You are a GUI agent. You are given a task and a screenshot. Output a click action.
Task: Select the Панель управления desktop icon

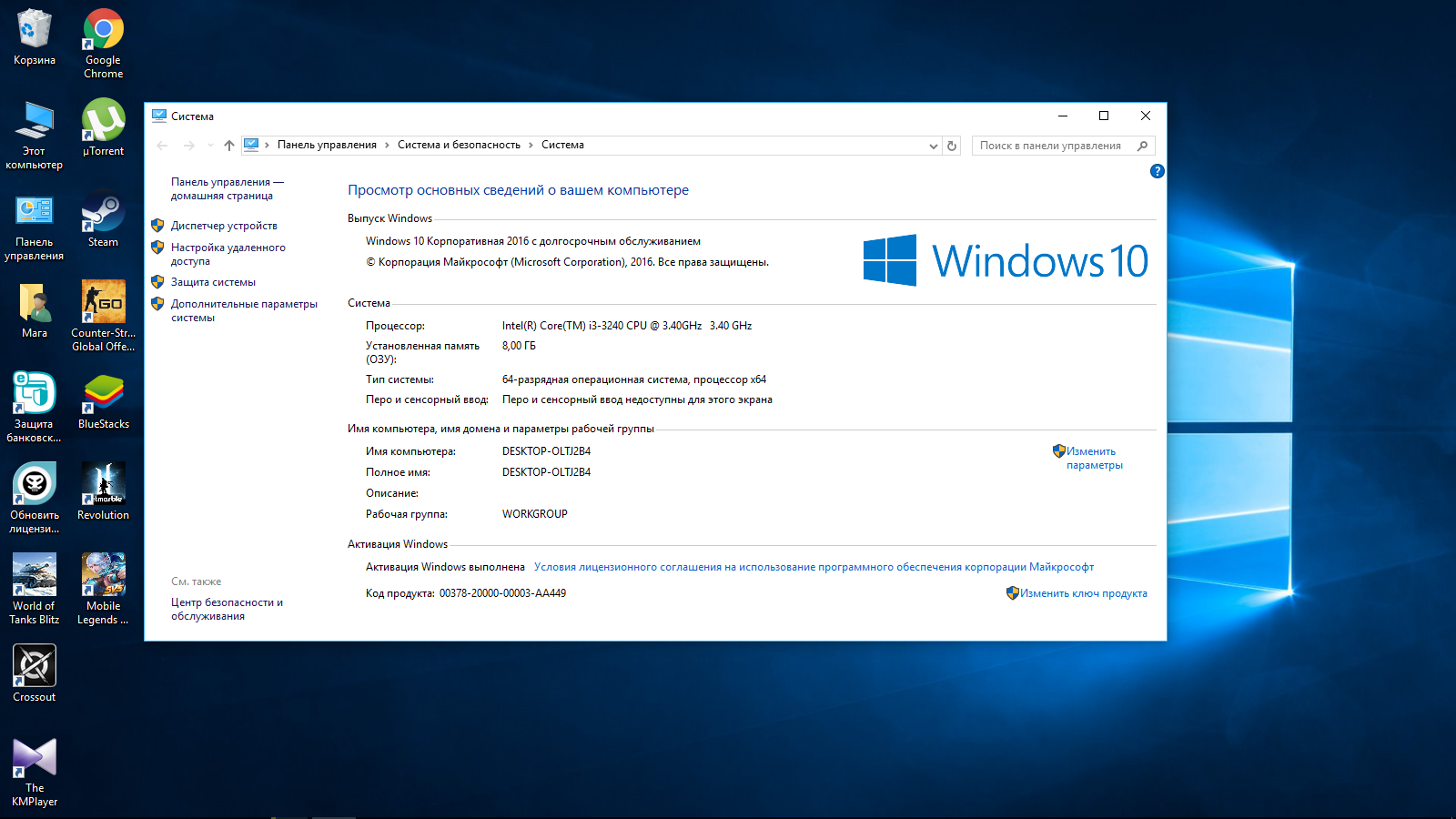pos(35,226)
